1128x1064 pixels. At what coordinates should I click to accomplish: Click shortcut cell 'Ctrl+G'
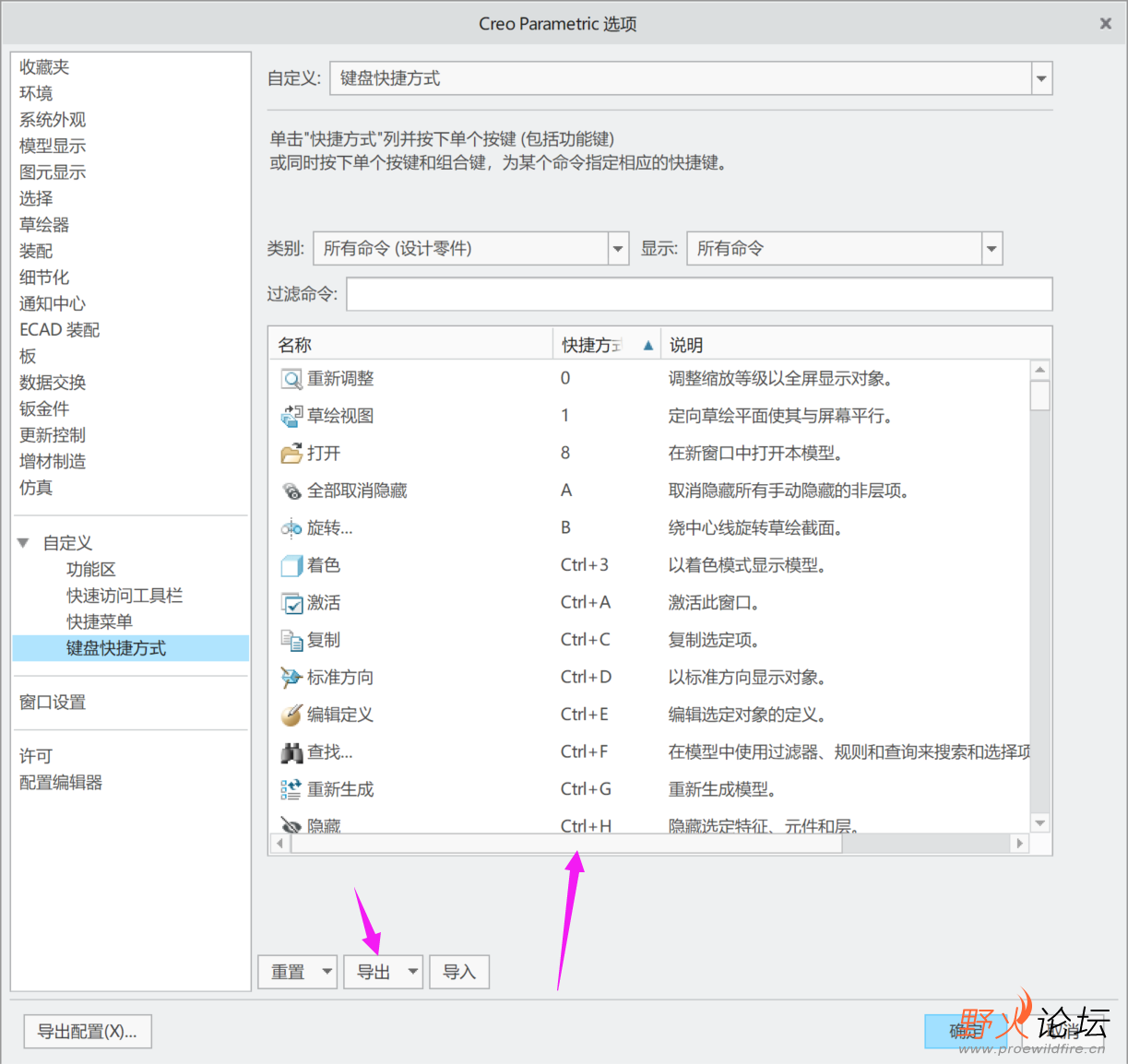click(x=586, y=789)
